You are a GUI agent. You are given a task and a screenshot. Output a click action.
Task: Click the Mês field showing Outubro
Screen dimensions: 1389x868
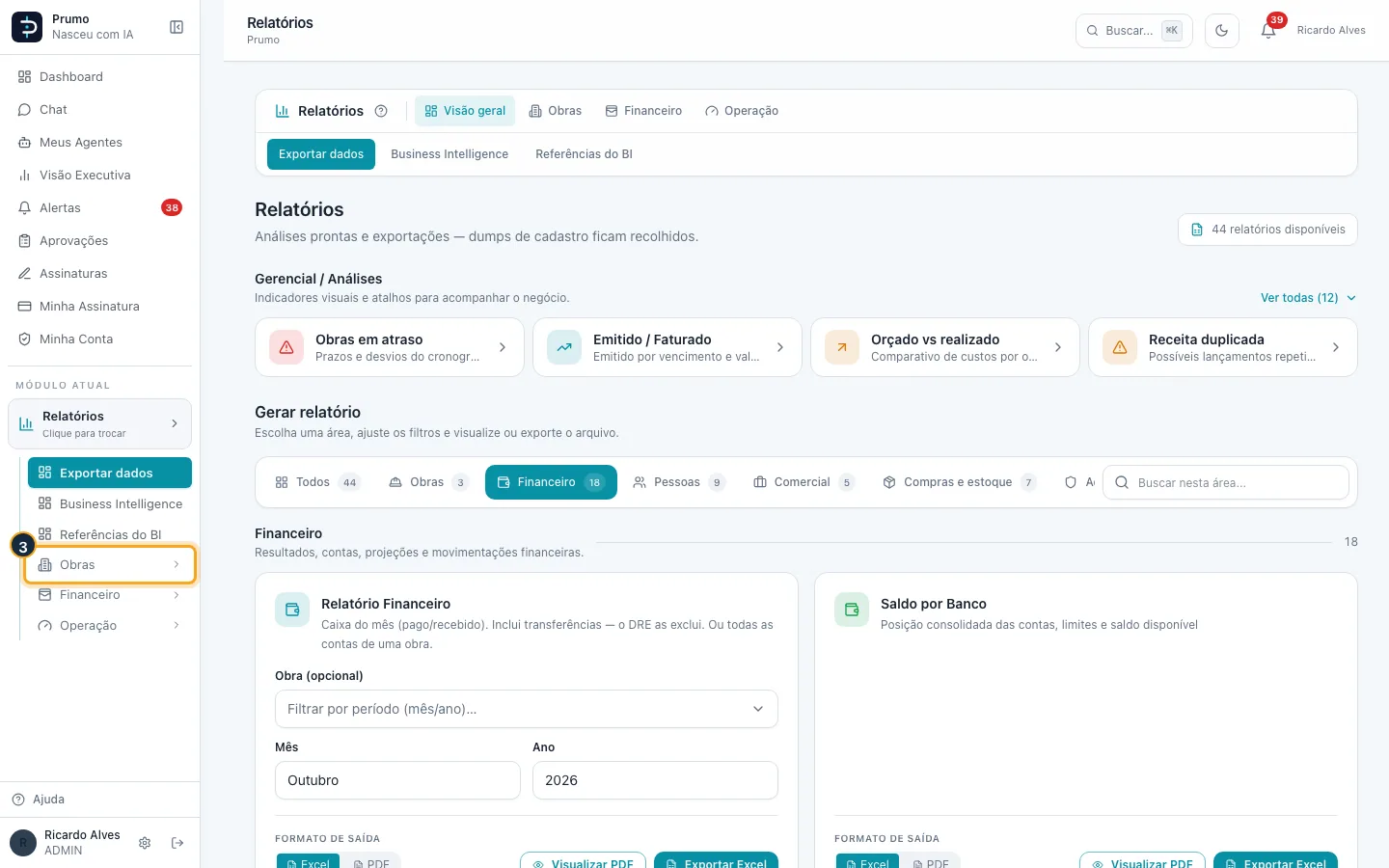point(397,780)
